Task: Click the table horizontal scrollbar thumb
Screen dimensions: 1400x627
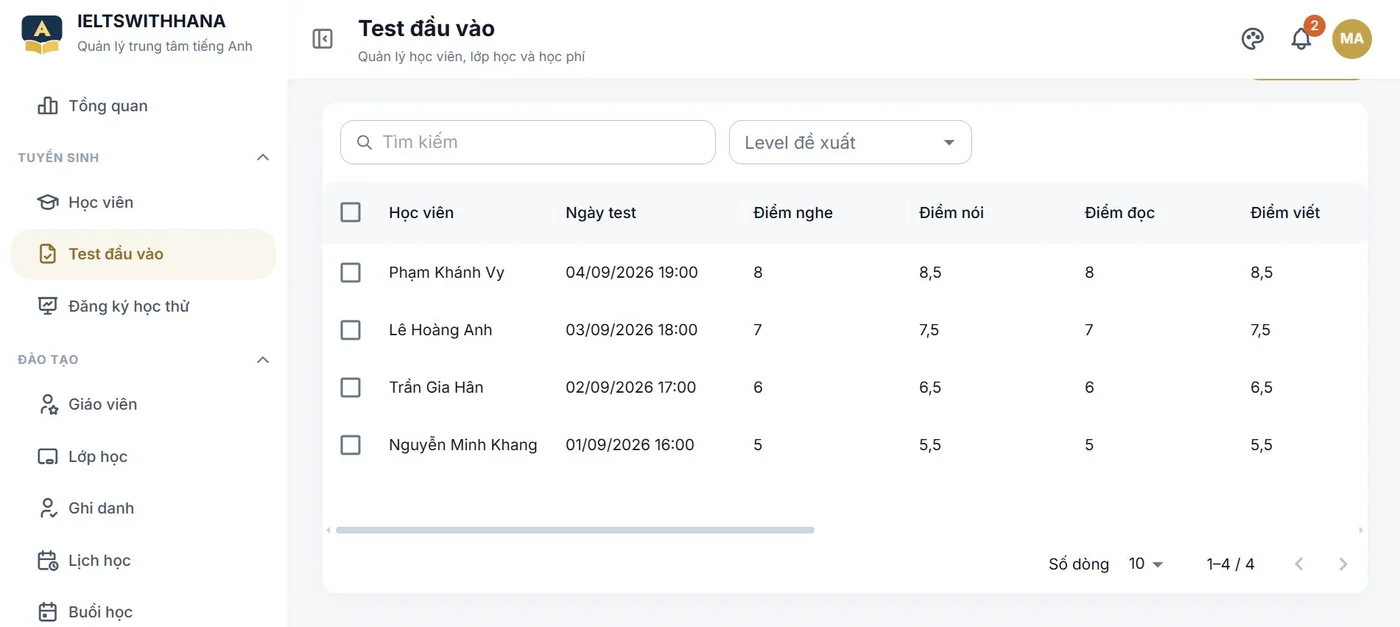Action: 575,530
